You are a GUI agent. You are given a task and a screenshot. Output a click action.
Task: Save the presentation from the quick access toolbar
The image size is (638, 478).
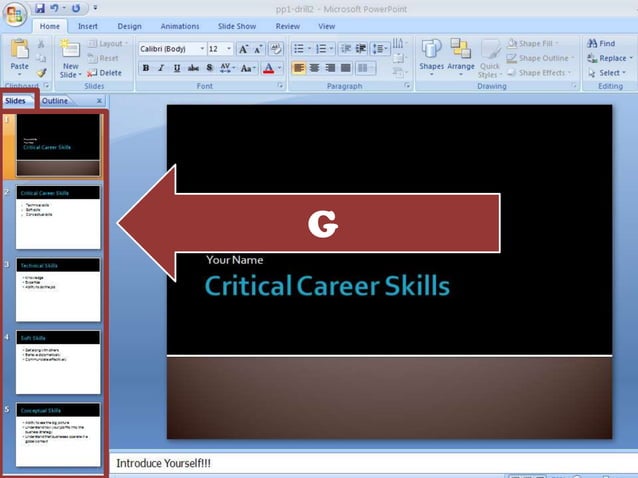[x=39, y=8]
